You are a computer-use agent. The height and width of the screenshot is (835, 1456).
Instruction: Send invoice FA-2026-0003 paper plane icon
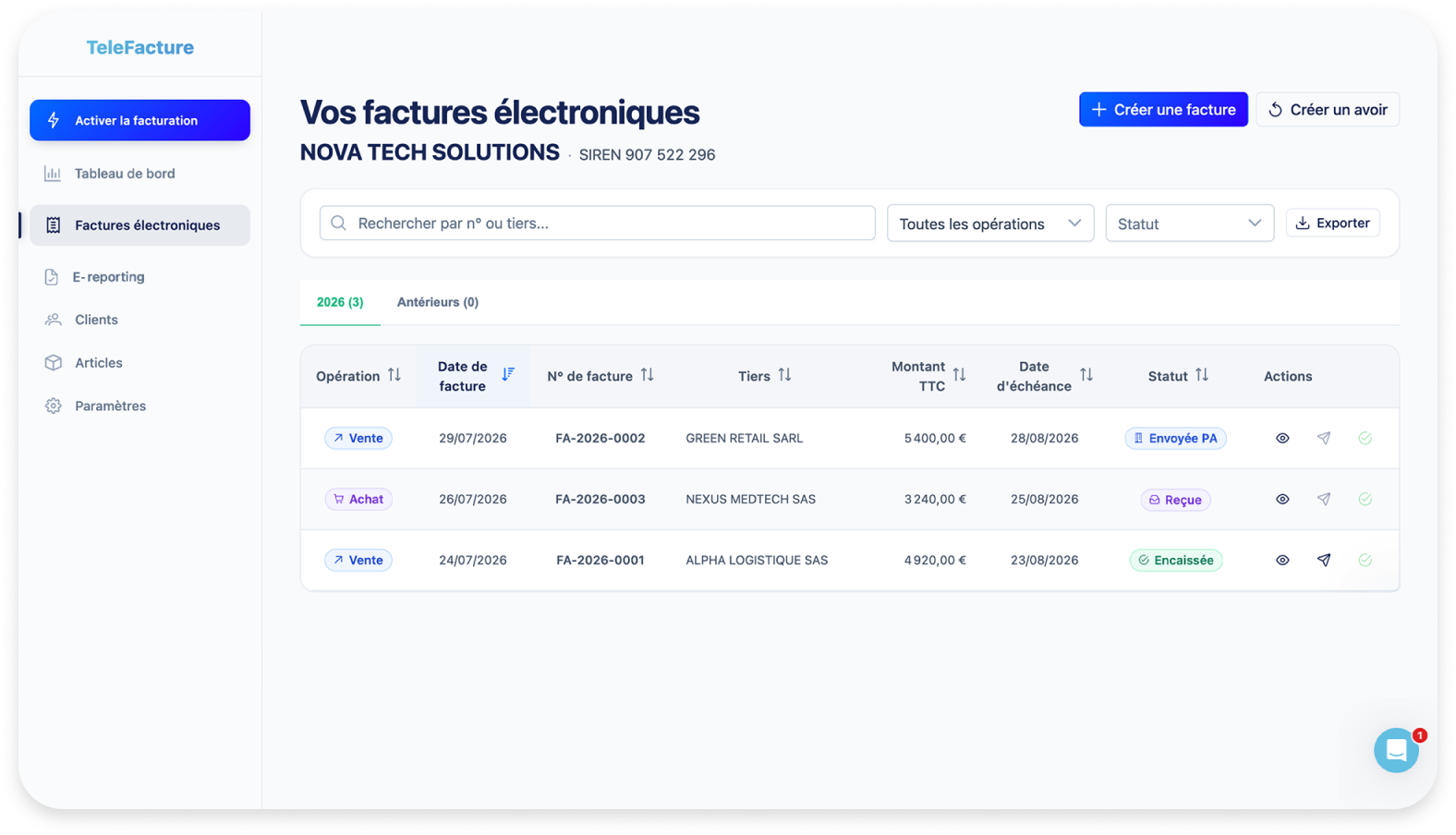pyautogui.click(x=1324, y=499)
